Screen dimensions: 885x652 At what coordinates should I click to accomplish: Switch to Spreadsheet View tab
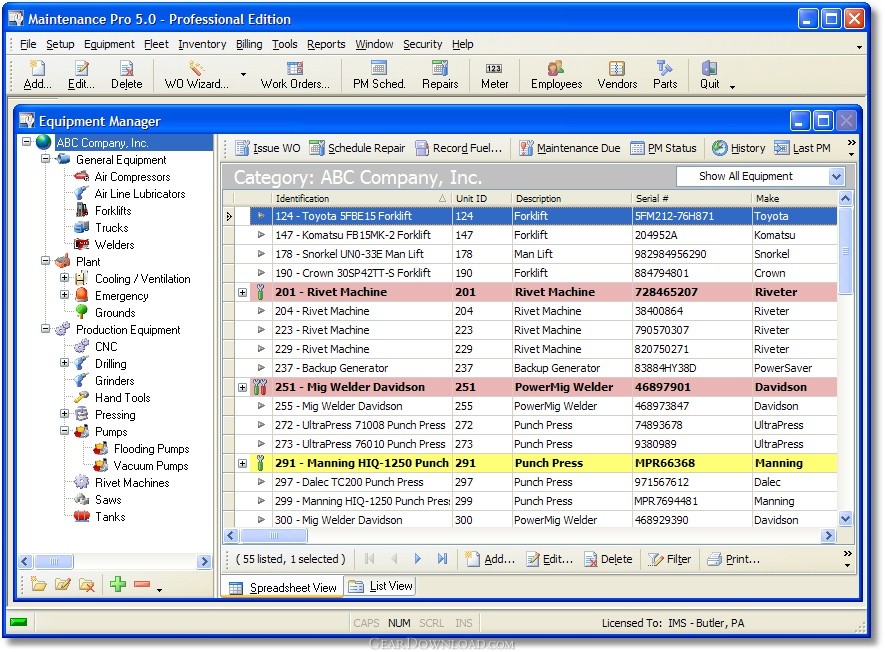283,588
